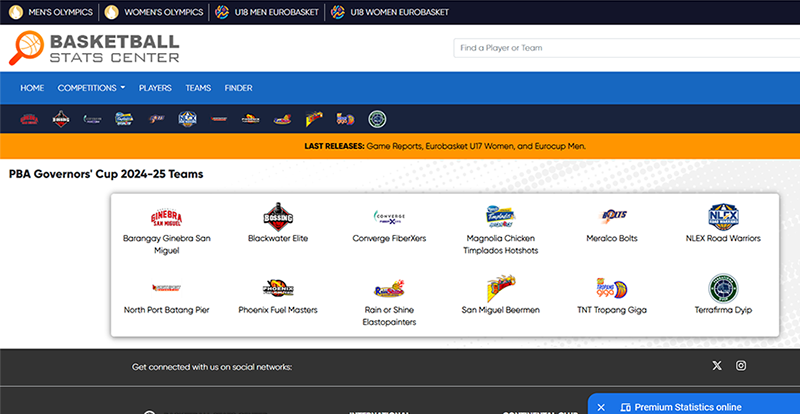This screenshot has width=800, height=414.
Task: Click Barangay Ginebra San Miguel team name
Action: pos(166,245)
